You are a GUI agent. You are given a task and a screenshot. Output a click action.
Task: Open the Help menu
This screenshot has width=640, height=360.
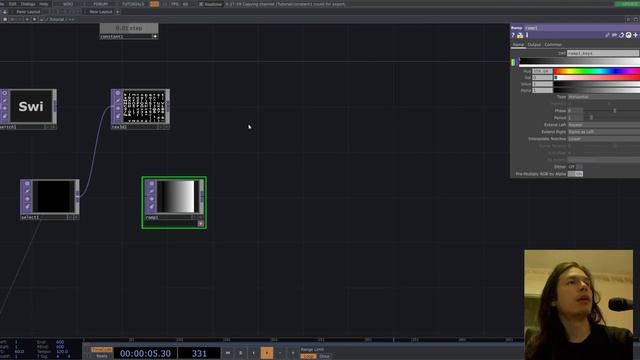coord(44,4)
